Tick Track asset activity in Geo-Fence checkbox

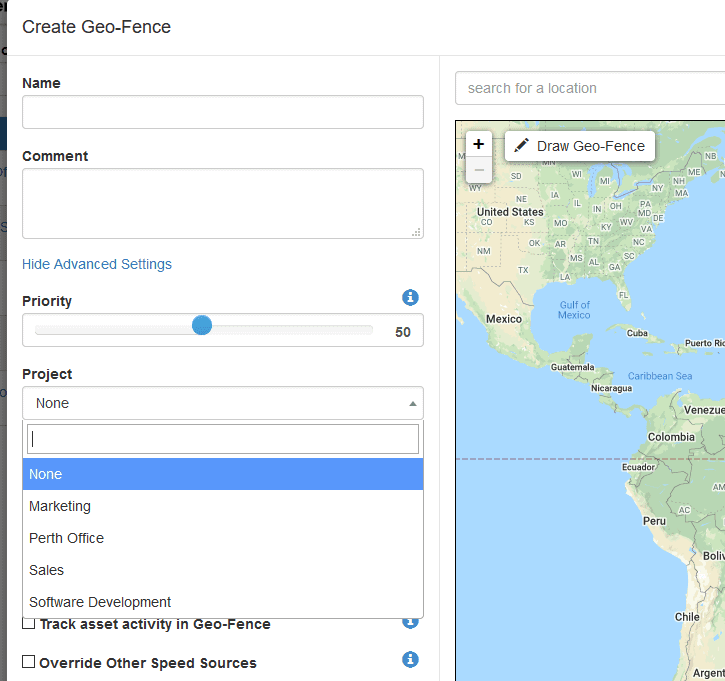[29, 623]
